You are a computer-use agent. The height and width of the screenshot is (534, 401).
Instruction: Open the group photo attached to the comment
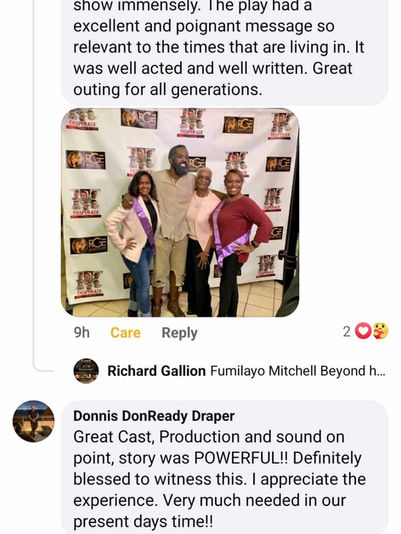point(180,213)
